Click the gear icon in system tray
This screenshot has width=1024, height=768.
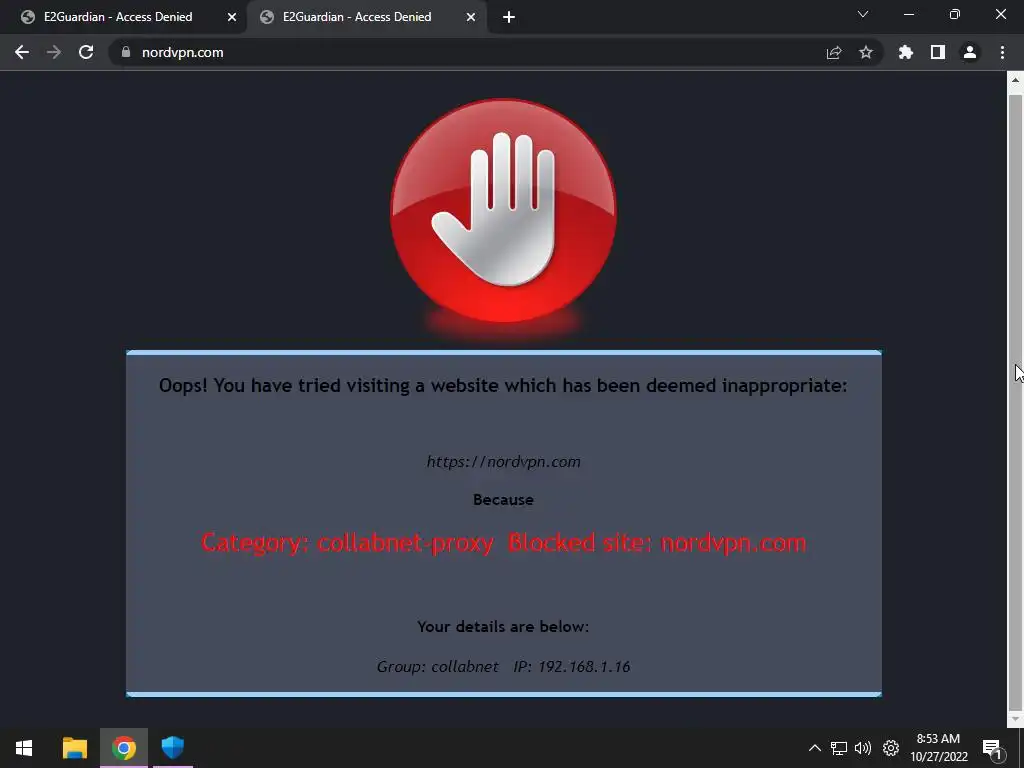coord(891,748)
